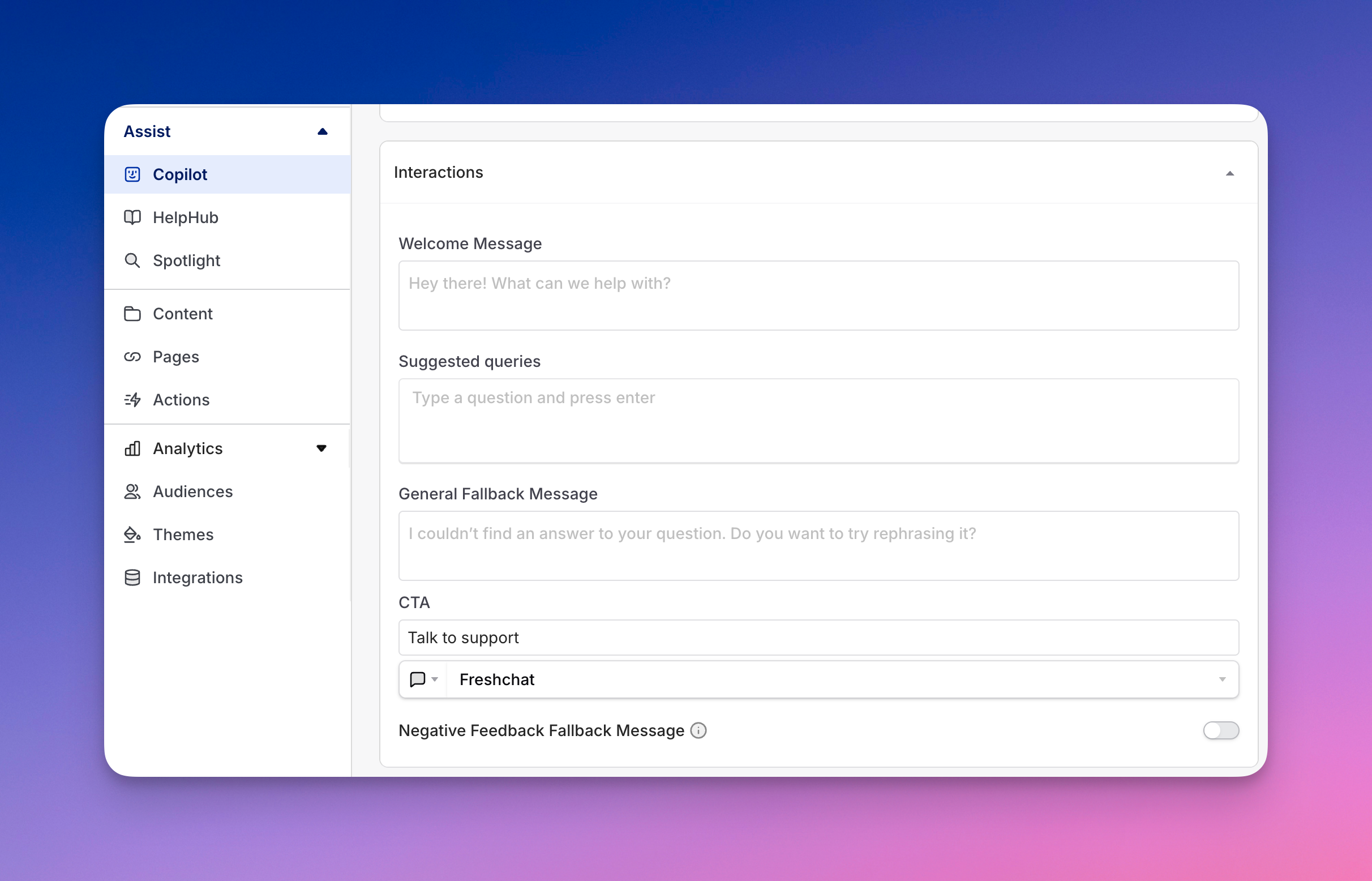The width and height of the screenshot is (1372, 881).
Task: Click the Content folder icon
Action: [133, 313]
